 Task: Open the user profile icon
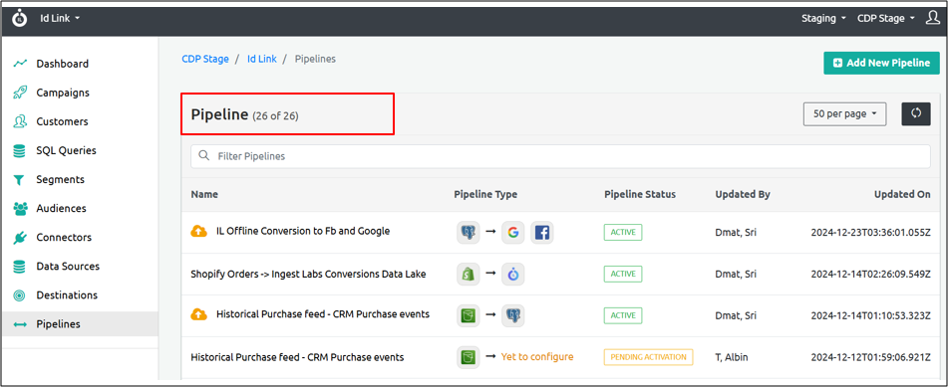tap(933, 18)
